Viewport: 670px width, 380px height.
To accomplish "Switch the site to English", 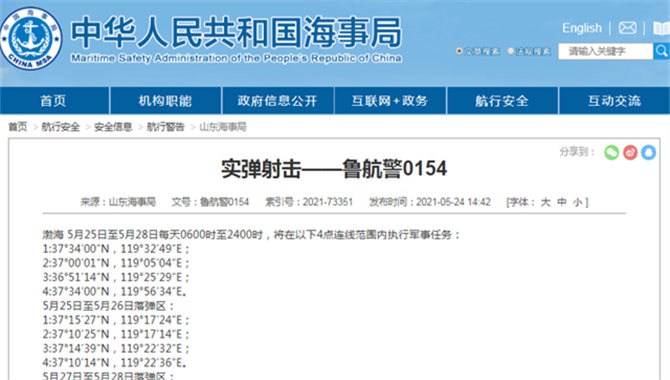I will coord(582,28).
